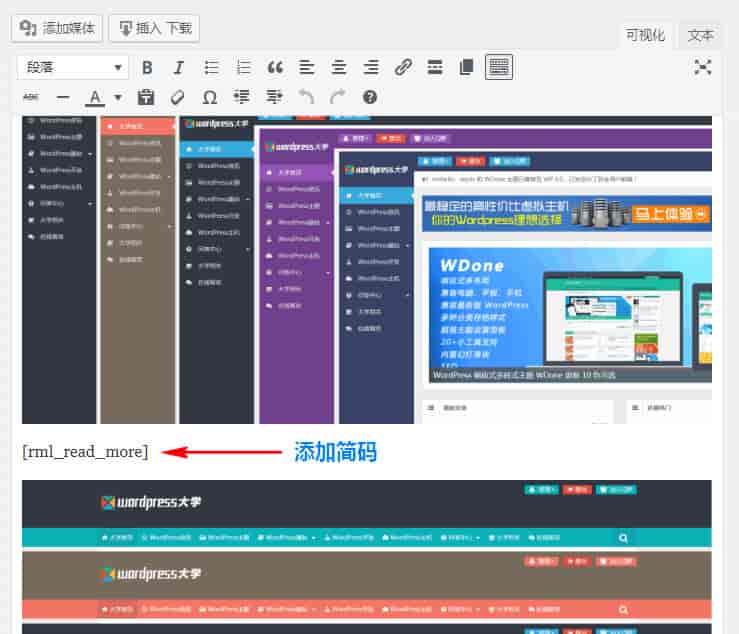Toggle italic text formatting

click(179, 68)
